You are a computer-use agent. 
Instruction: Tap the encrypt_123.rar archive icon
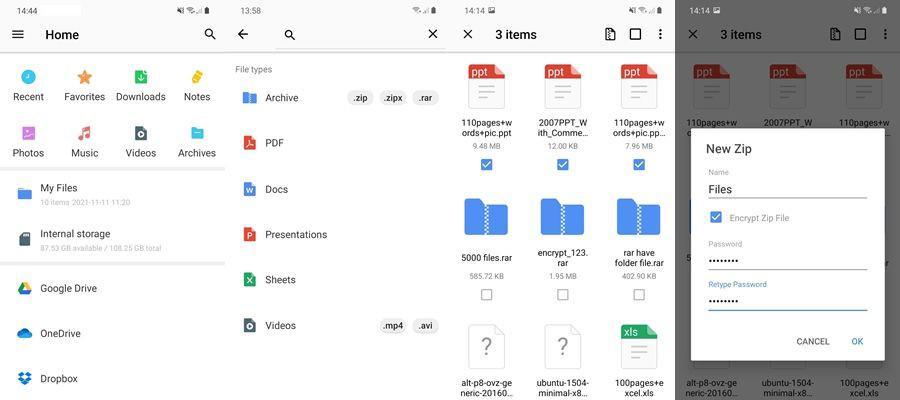tap(562, 217)
